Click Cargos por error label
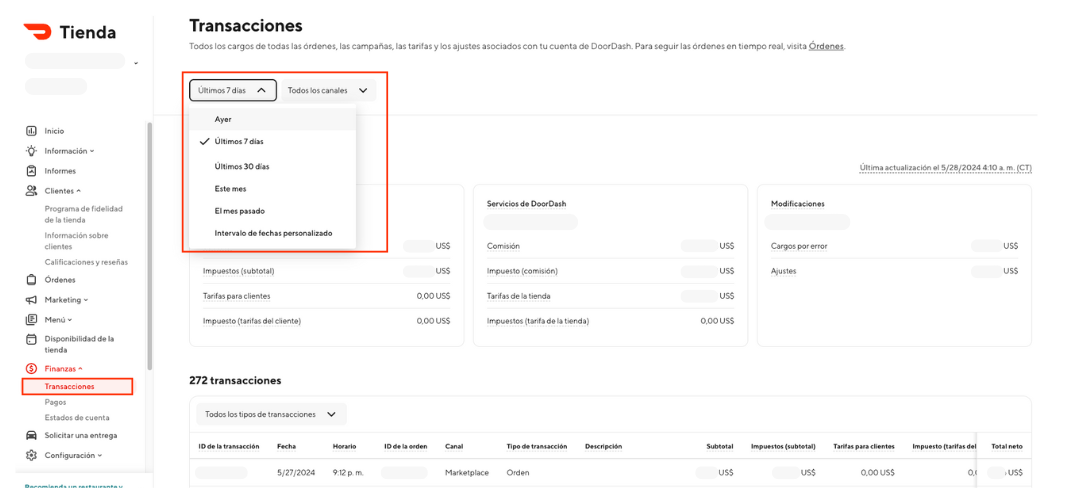Screen dimensions: 1080x500 click(x=799, y=246)
